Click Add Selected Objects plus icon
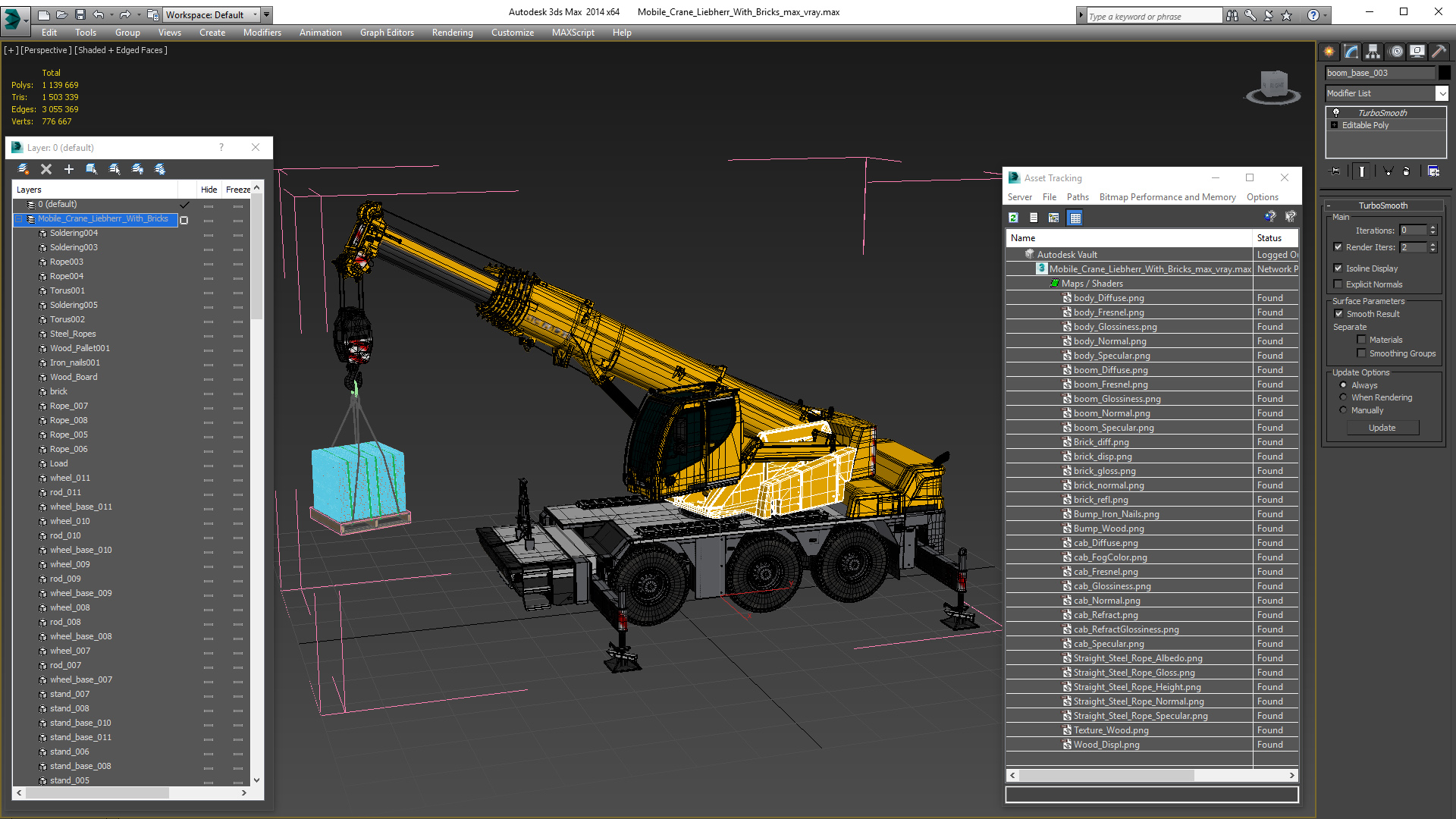Viewport: 1456px width, 819px height. tap(69, 169)
